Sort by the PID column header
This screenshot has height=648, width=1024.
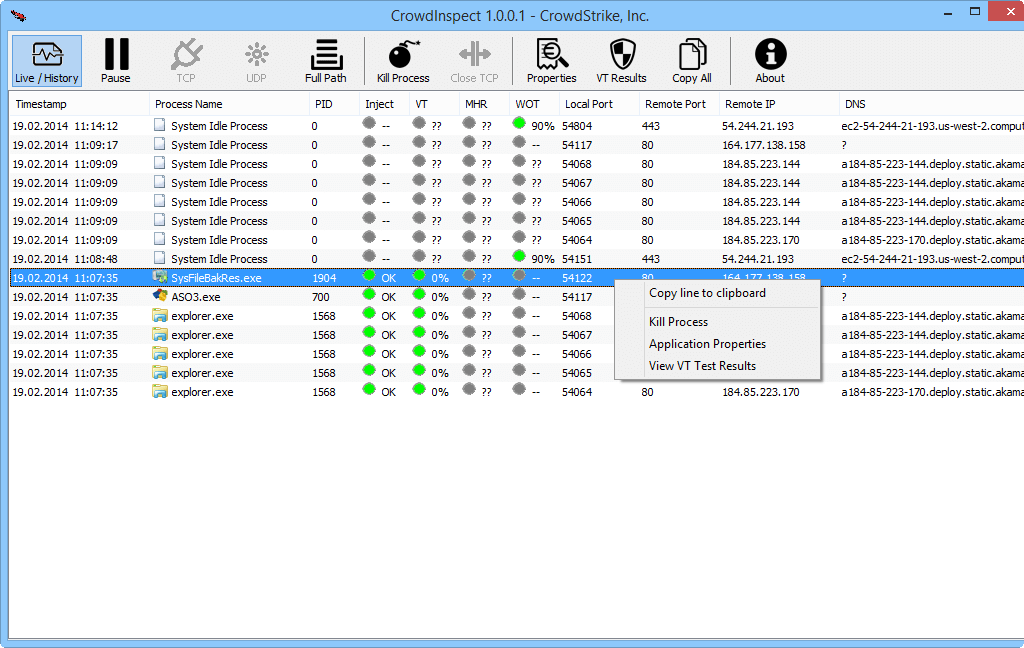pyautogui.click(x=334, y=105)
